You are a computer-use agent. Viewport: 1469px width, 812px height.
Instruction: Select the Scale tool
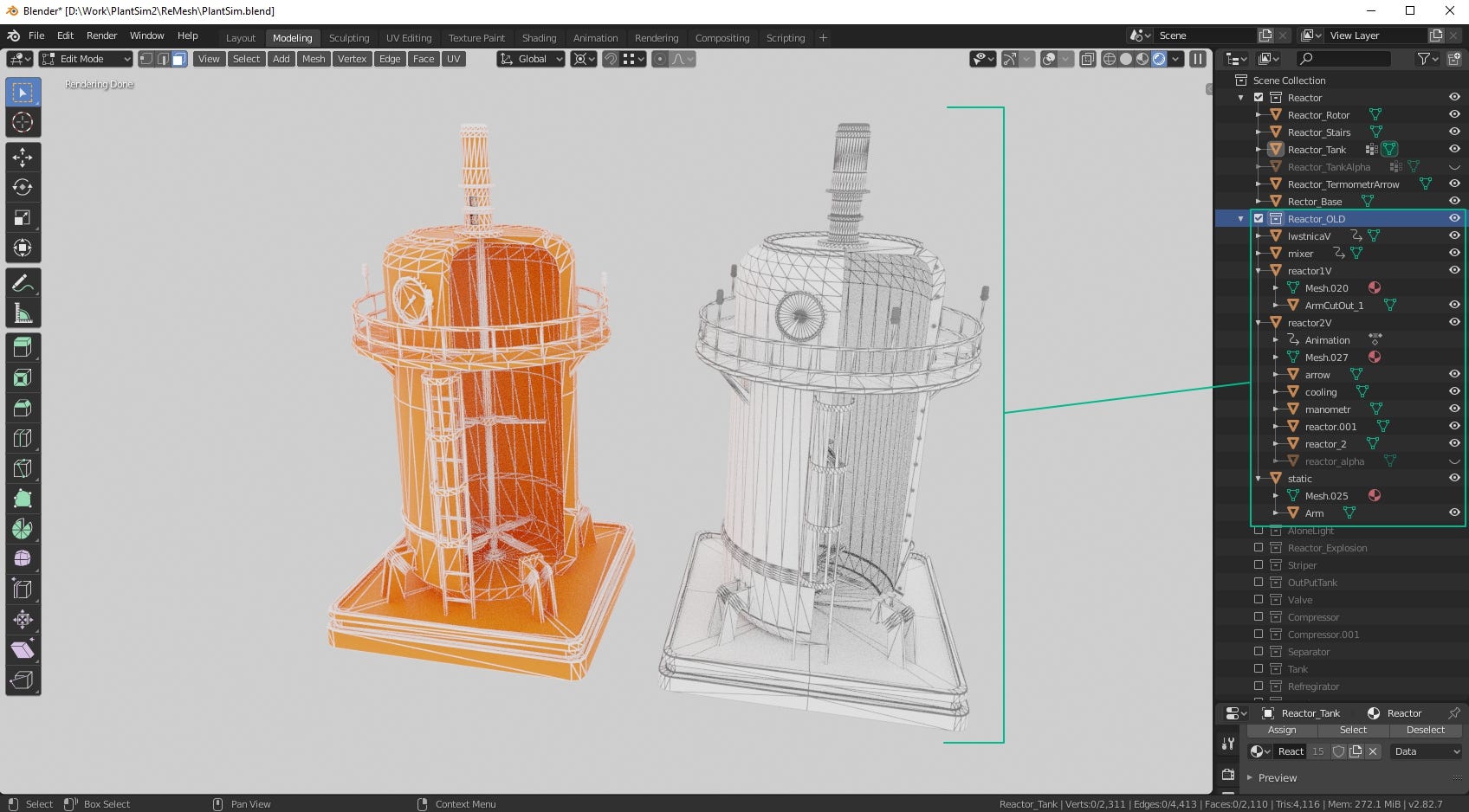23,217
